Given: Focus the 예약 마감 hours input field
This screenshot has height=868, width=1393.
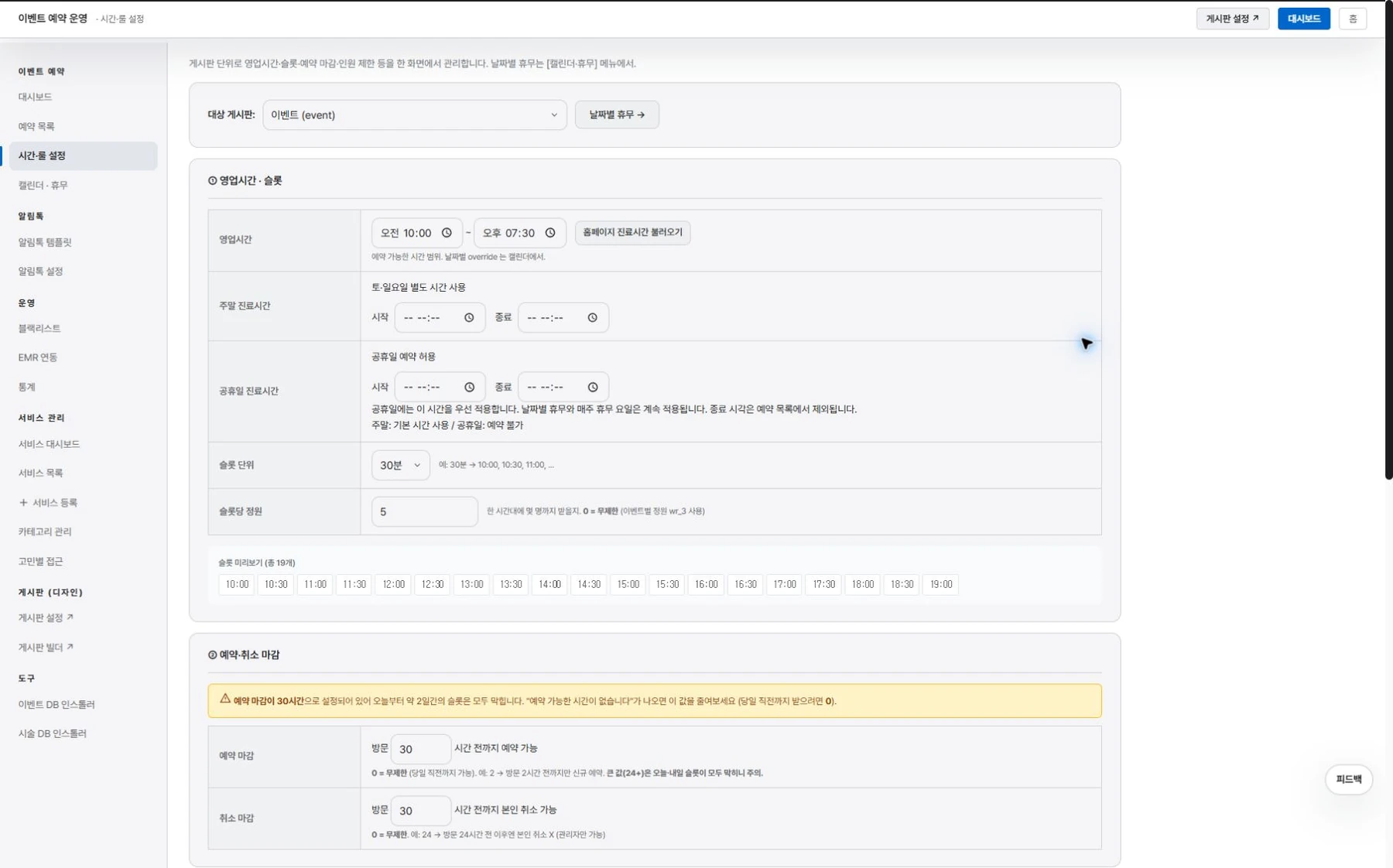Looking at the screenshot, I should tap(421, 749).
